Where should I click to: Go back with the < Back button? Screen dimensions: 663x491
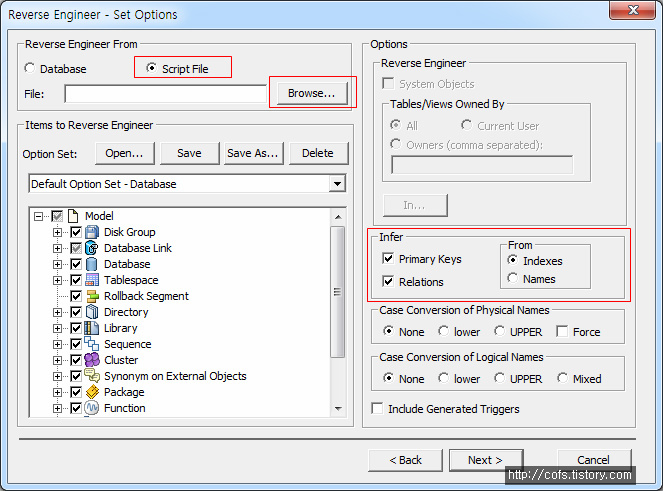pyautogui.click(x=405, y=460)
